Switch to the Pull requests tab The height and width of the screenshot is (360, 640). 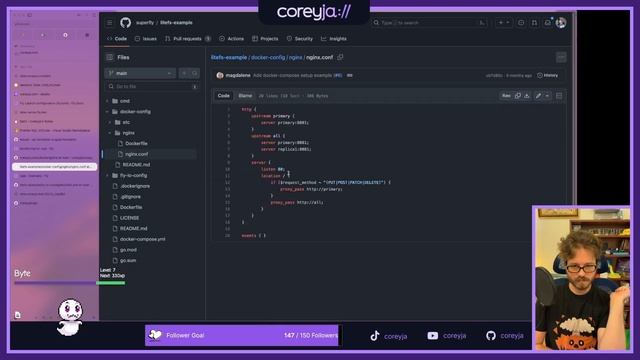click(x=188, y=39)
